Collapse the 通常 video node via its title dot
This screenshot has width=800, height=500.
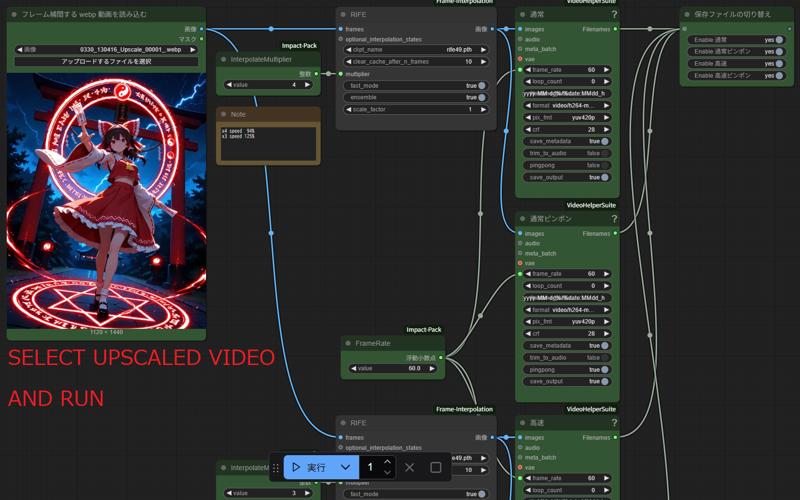click(x=522, y=15)
